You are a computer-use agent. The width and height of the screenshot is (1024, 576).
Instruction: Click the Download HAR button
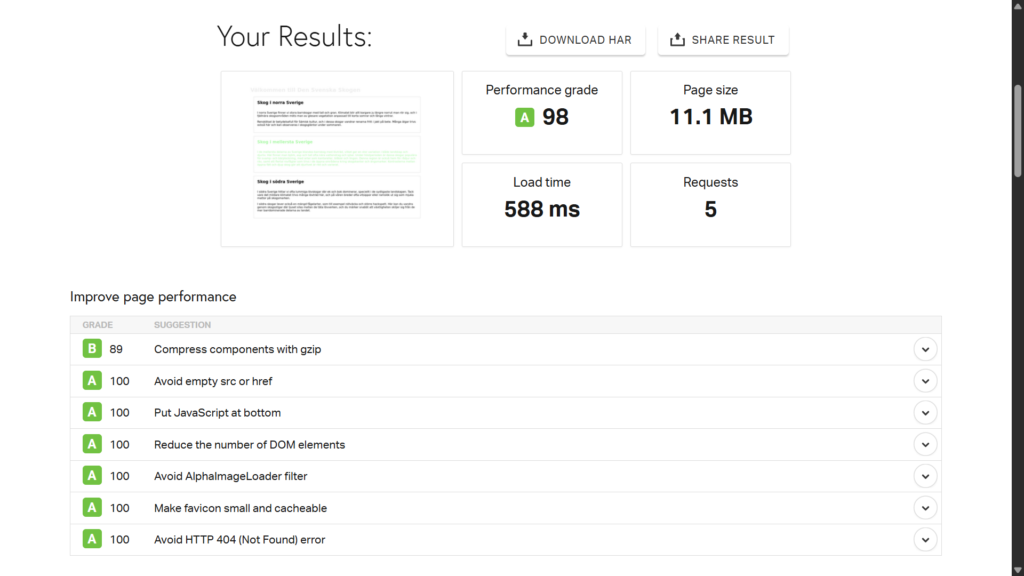click(575, 40)
